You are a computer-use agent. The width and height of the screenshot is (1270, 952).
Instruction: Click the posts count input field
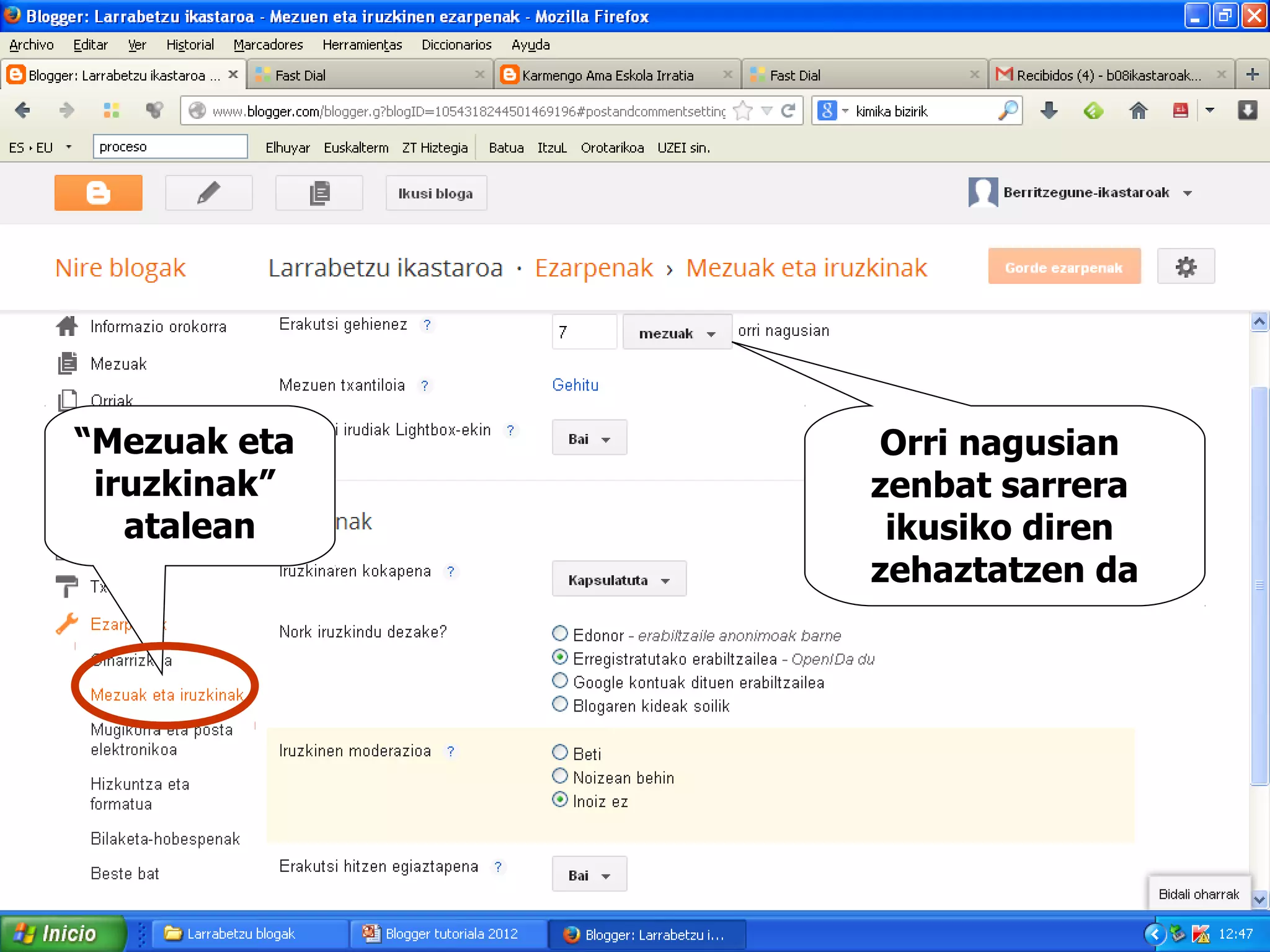pos(583,332)
